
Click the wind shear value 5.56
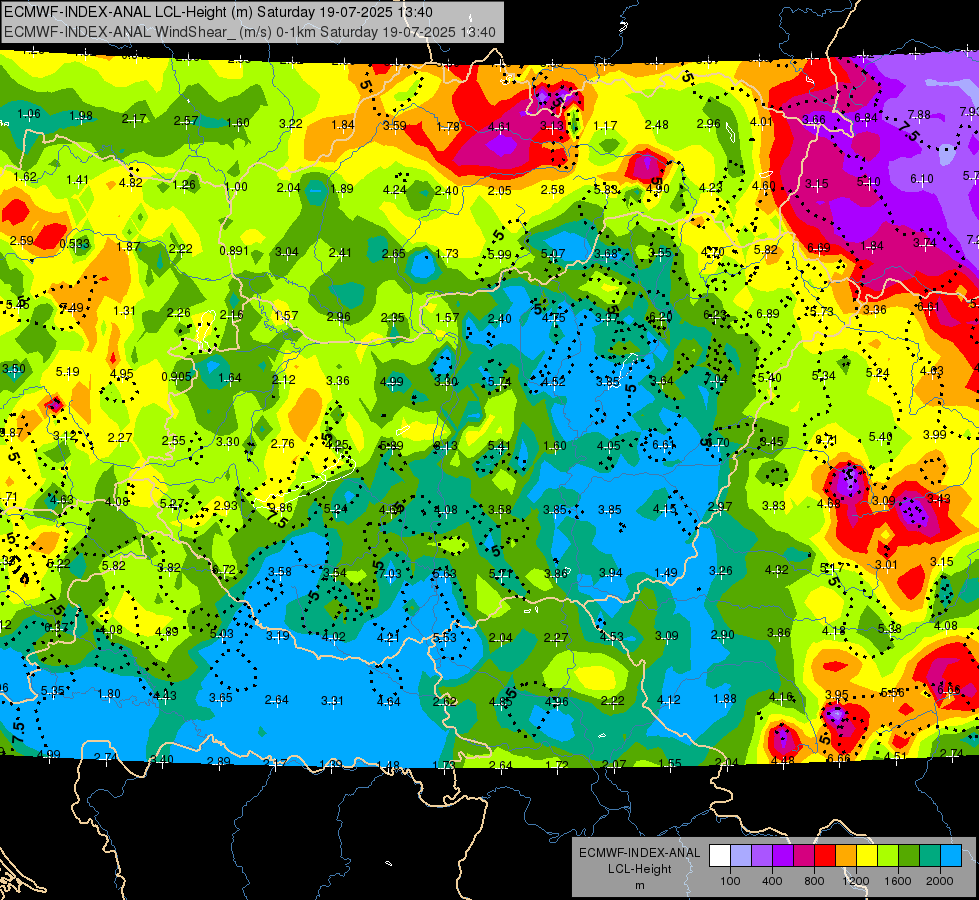[893, 692]
